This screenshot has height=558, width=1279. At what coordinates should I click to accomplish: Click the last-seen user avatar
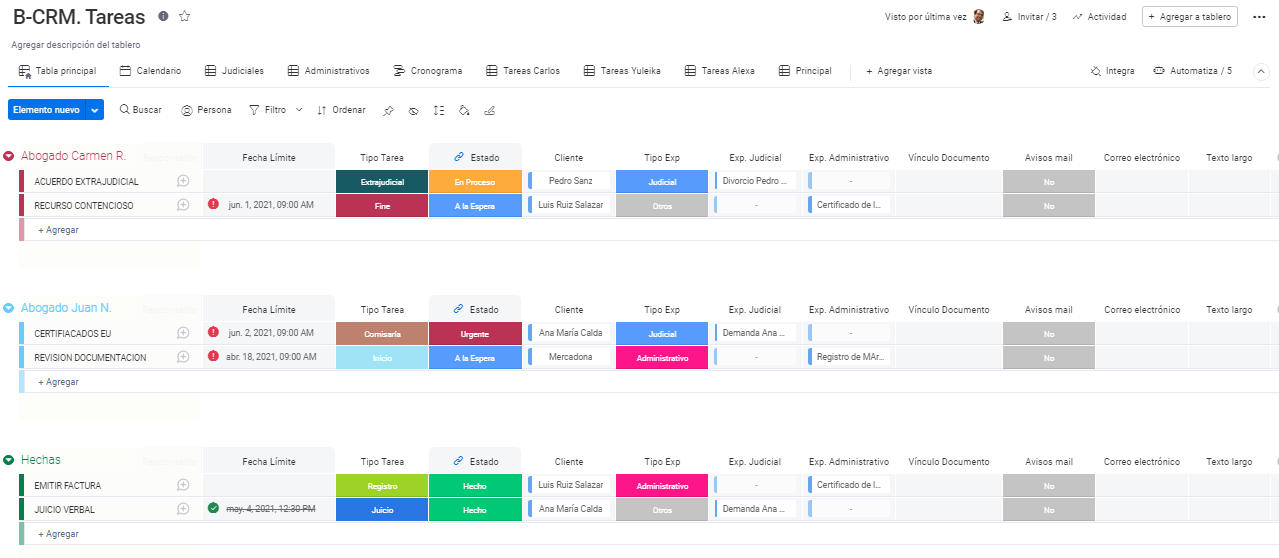(979, 17)
